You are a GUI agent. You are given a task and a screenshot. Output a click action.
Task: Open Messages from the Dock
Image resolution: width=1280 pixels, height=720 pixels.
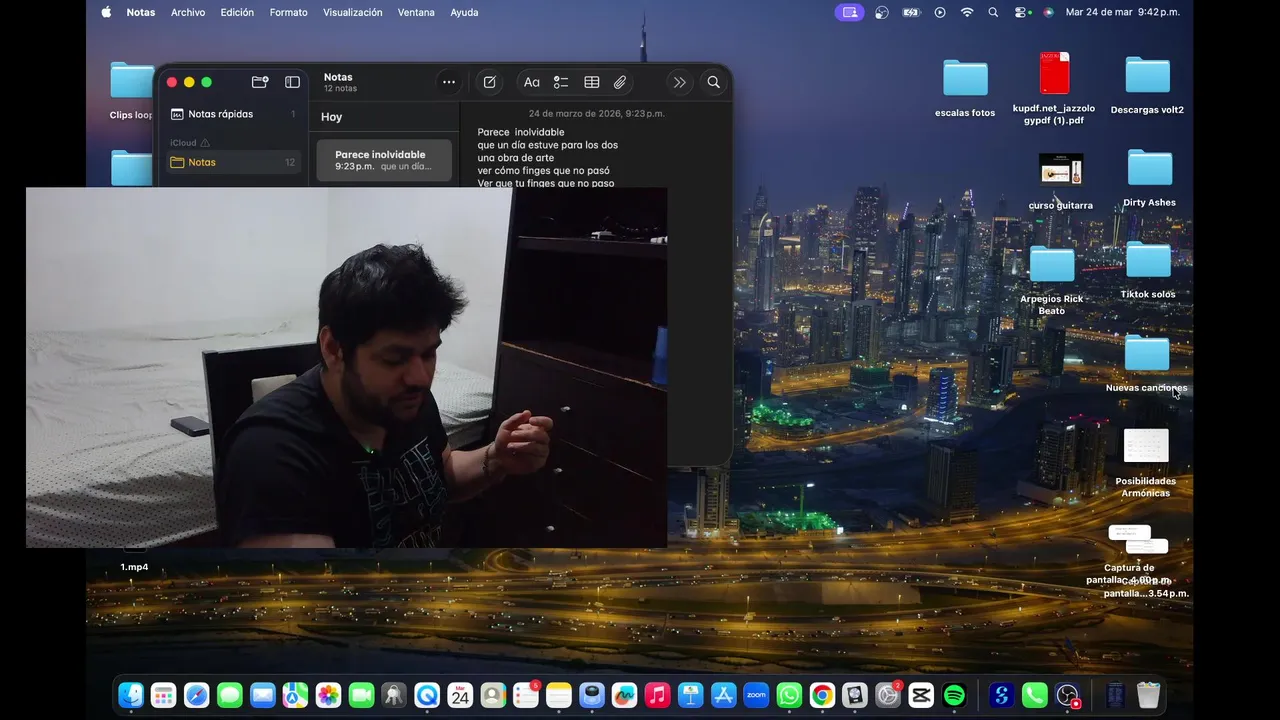tap(230, 695)
